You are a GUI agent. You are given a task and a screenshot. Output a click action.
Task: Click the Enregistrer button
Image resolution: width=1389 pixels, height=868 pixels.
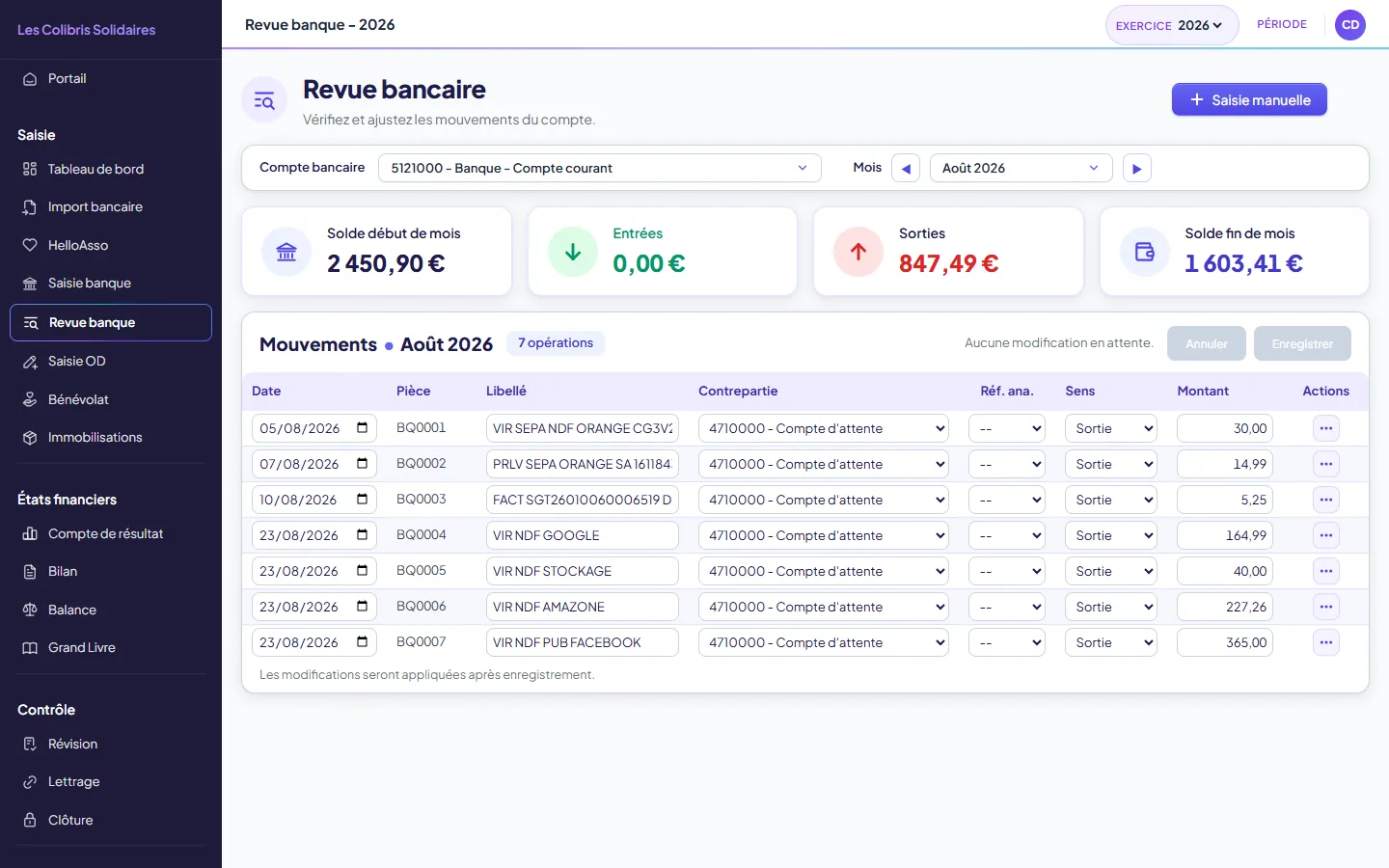point(1302,343)
